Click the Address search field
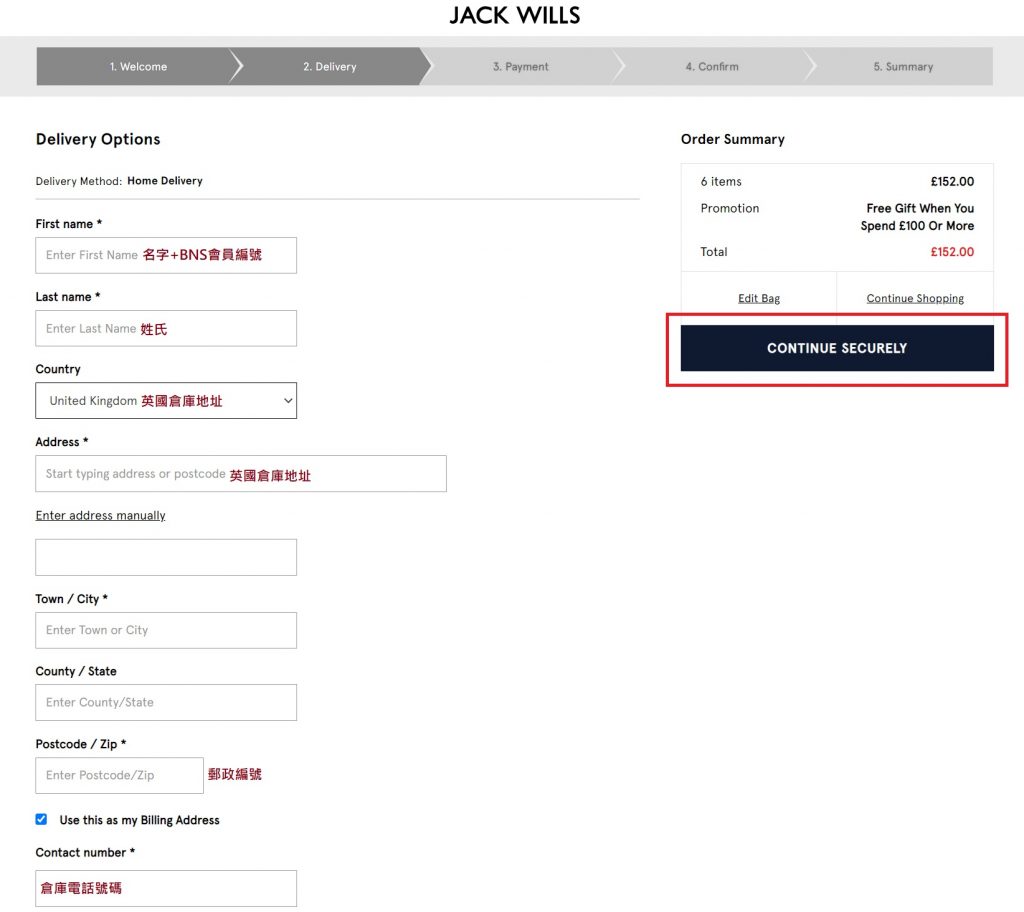Image resolution: width=1024 pixels, height=912 pixels. pyautogui.click(x=240, y=474)
